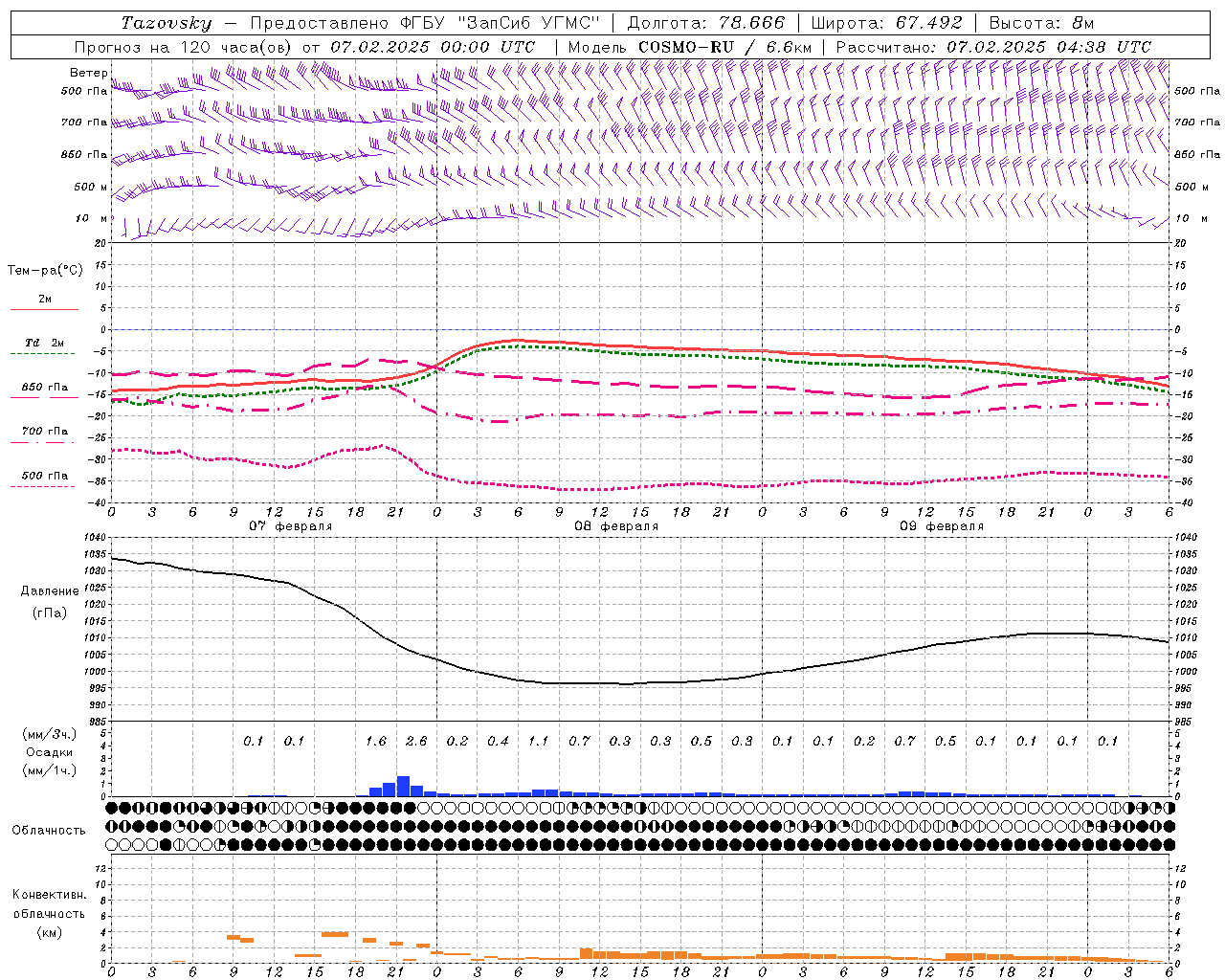1225x980 pixels.
Task: Click the 1.6 precipitation value
Action: click(376, 741)
